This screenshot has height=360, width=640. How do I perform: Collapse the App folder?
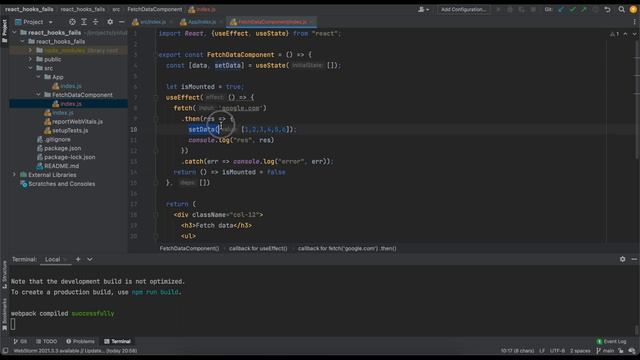(38, 77)
